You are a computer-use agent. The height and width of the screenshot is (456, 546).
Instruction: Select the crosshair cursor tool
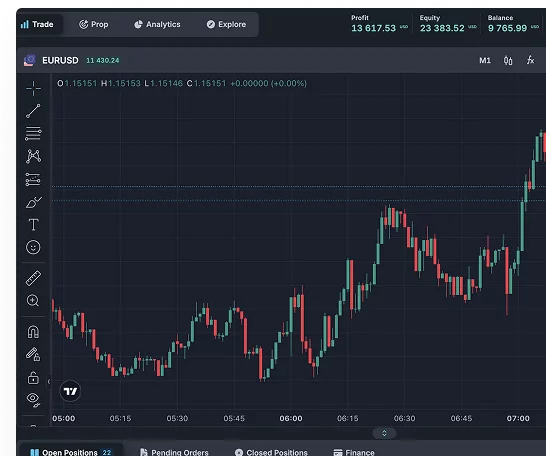(33, 88)
